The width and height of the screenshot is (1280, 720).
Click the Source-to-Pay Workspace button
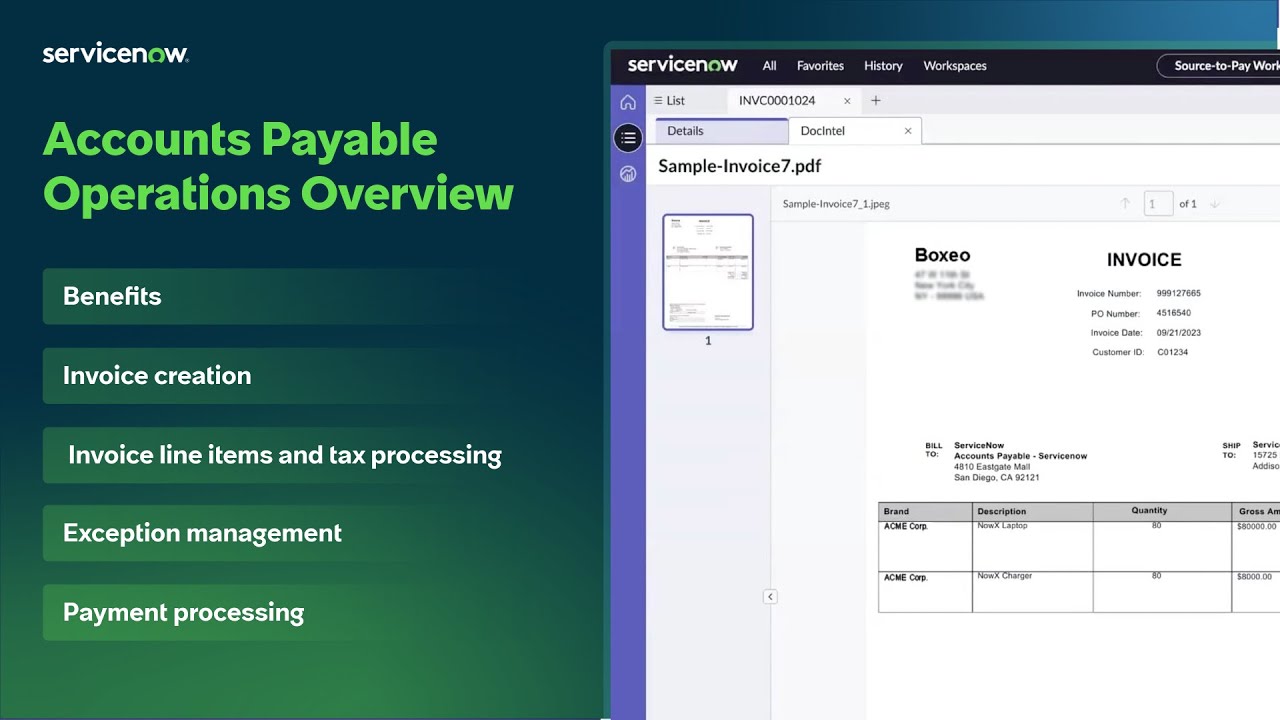(1218, 66)
